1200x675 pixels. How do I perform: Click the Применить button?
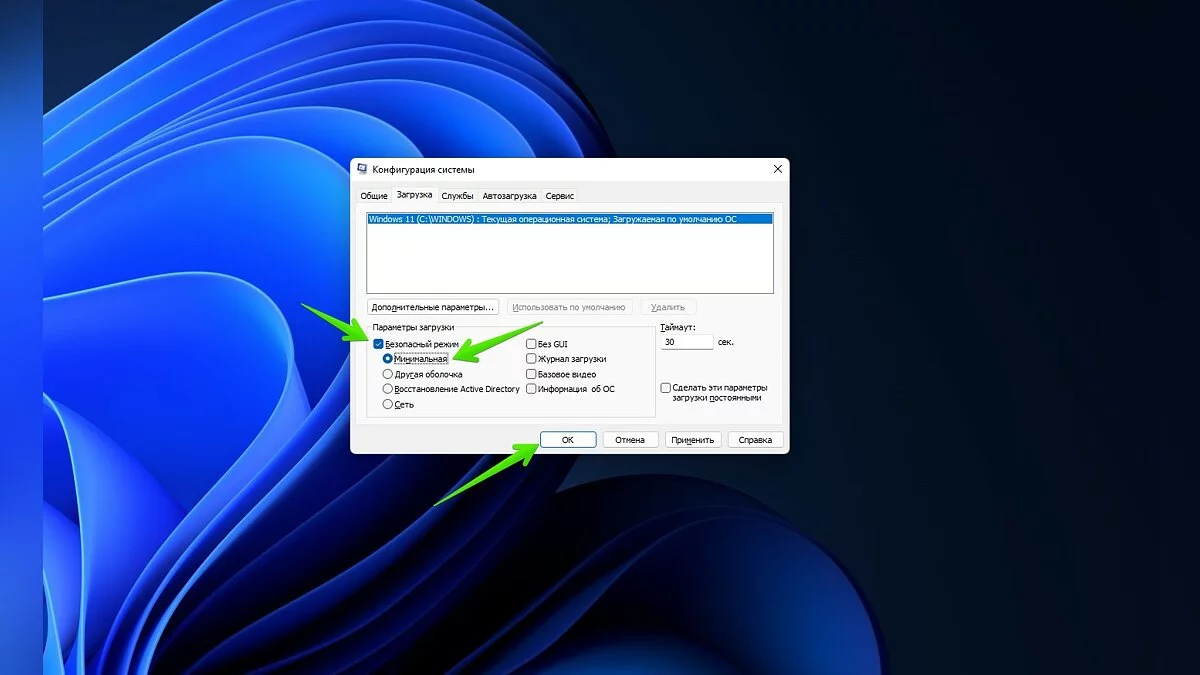point(693,440)
